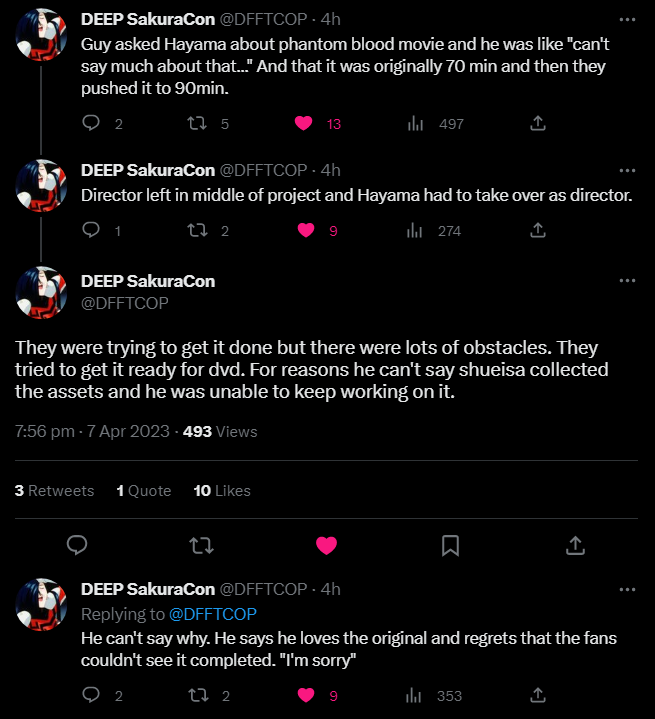The height and width of the screenshot is (719, 655).
Task: Retweet the main tweet
Action: (x=201, y=545)
